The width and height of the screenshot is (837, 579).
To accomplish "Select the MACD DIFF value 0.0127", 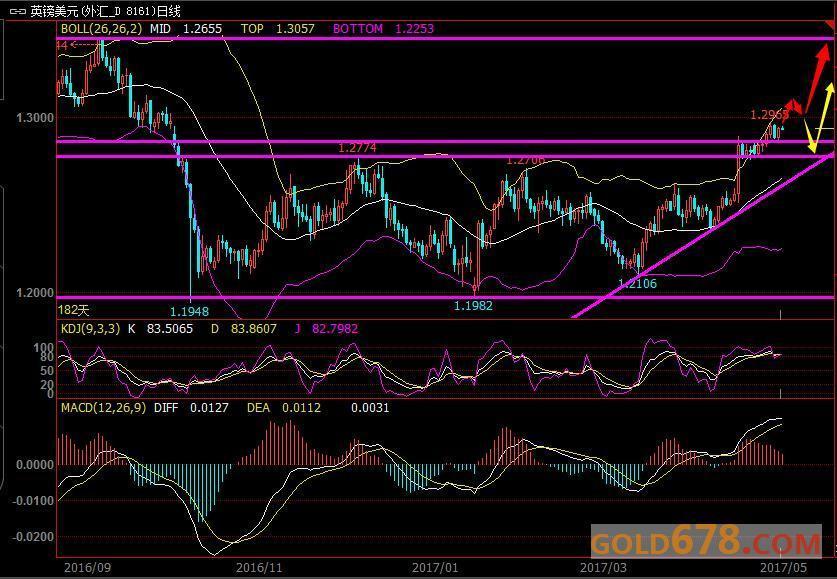I will [209, 408].
